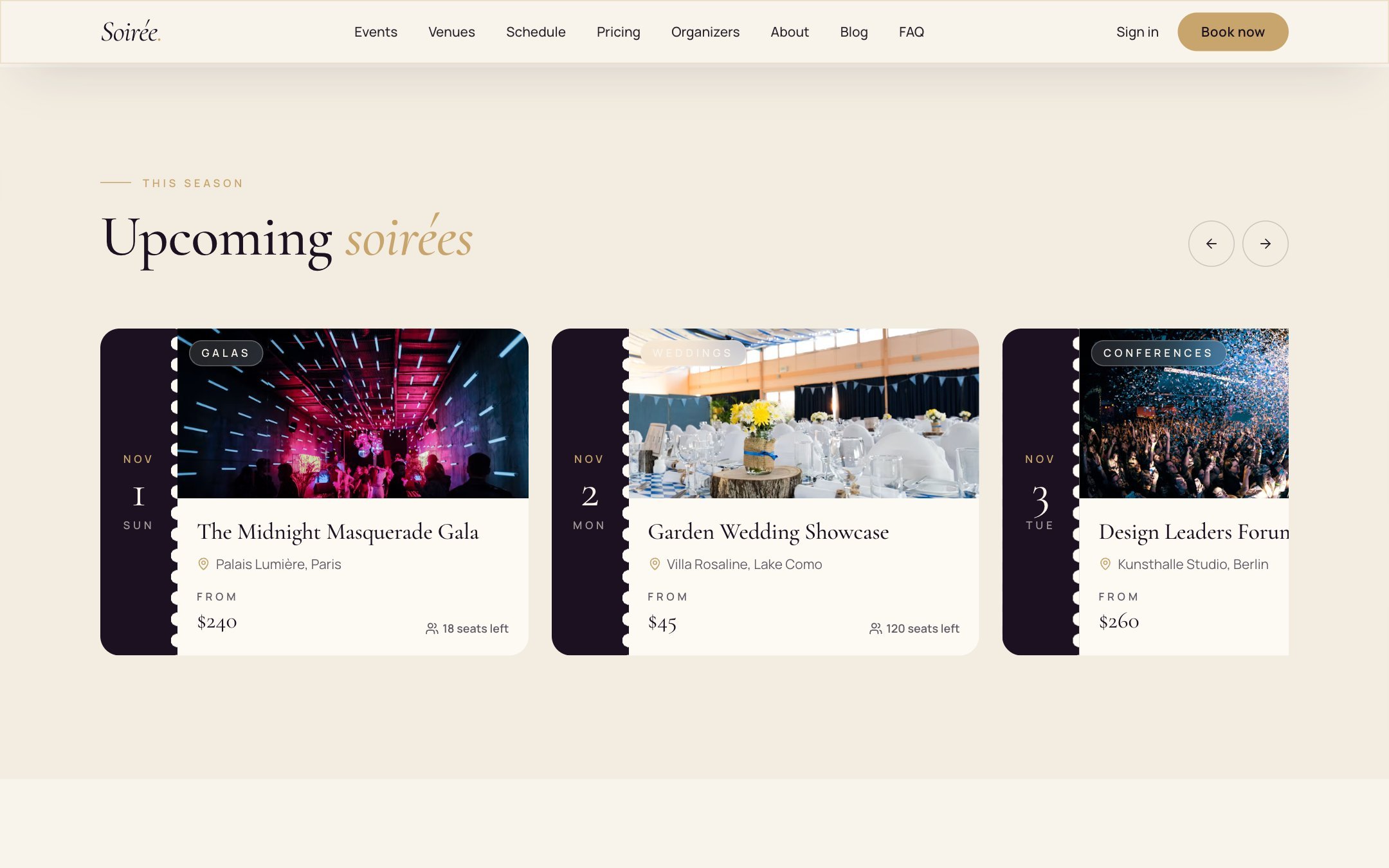This screenshot has width=1389, height=868.
Task: Click Kunsthalle Studio, Berlin venue text
Action: tap(1193, 564)
